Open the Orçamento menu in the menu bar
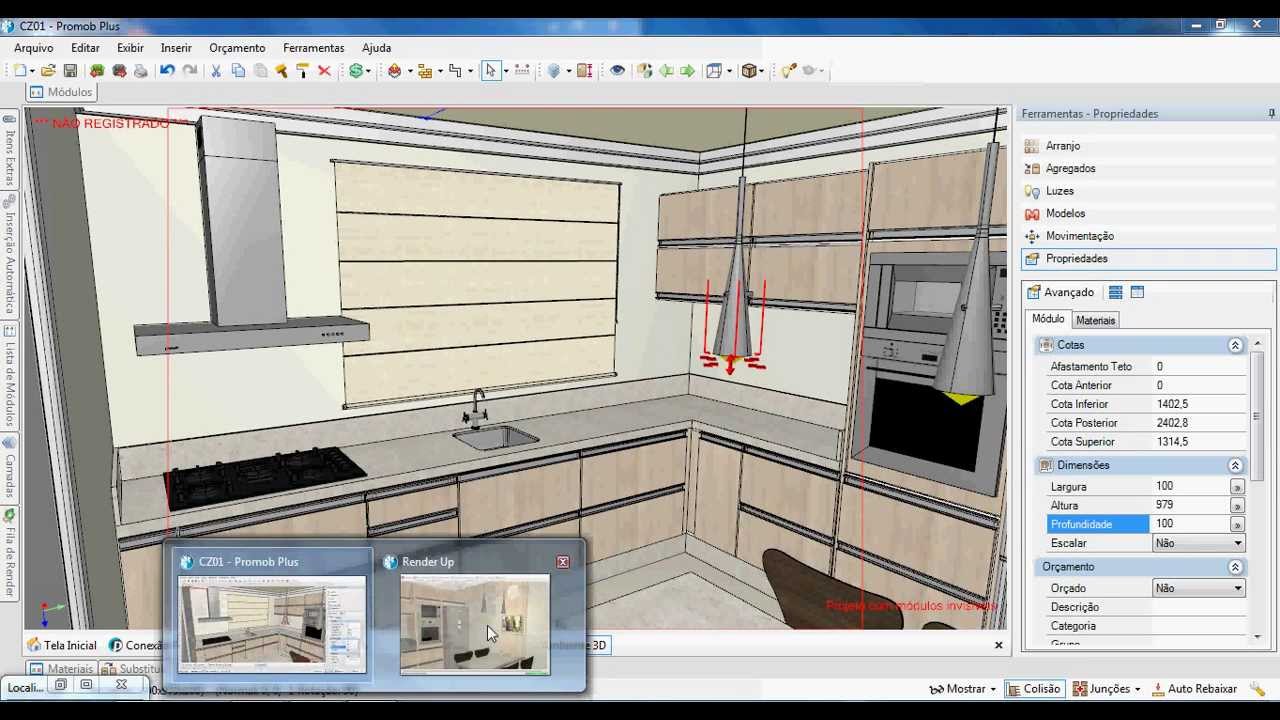The height and width of the screenshot is (720, 1280). click(x=237, y=48)
